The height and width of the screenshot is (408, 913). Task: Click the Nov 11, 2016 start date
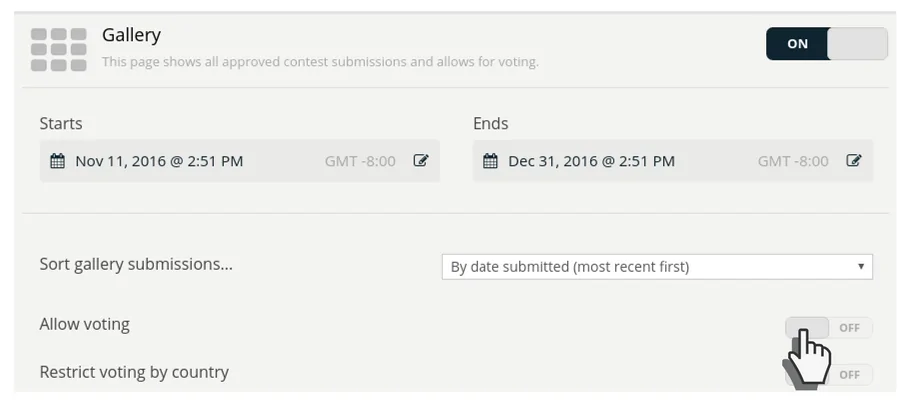pos(159,161)
